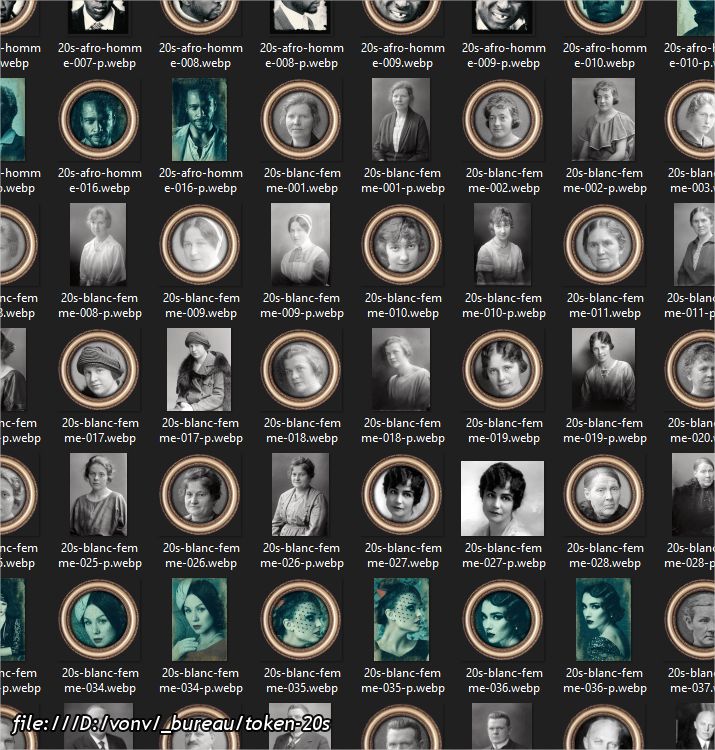Screen dimensions: 715x750
Task: Click the 20s-blanc-femme-035.webp veiled token
Action: point(301,619)
